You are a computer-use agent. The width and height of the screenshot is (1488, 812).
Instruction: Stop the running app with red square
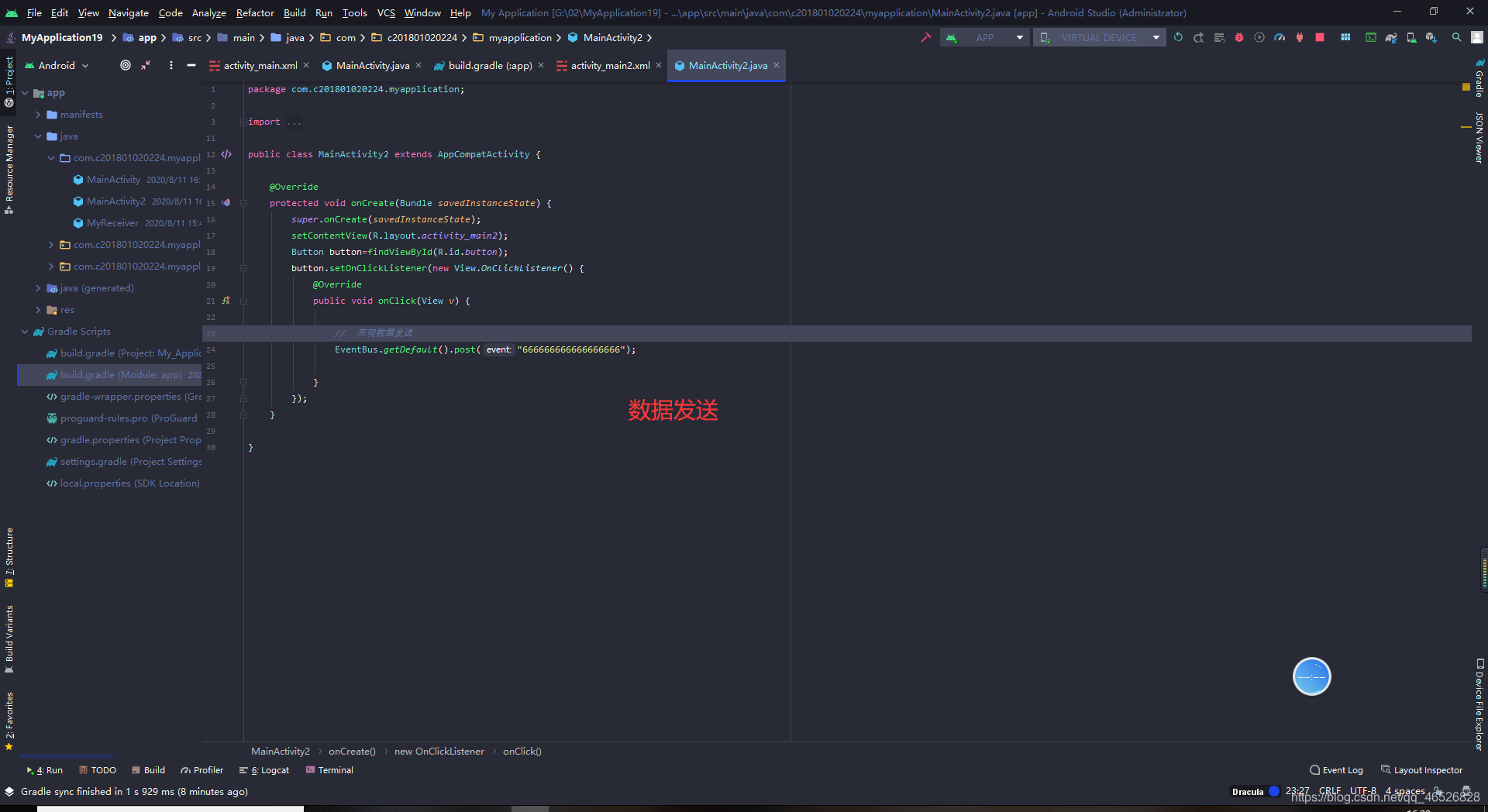tap(1320, 37)
